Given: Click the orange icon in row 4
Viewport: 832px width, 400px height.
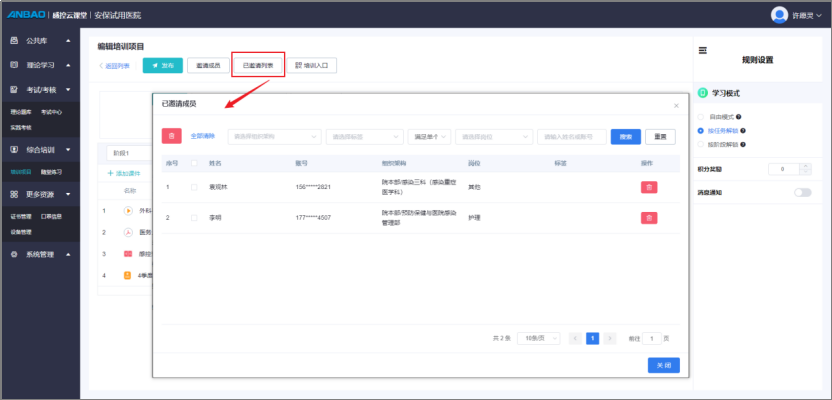Looking at the screenshot, I should (x=127, y=276).
